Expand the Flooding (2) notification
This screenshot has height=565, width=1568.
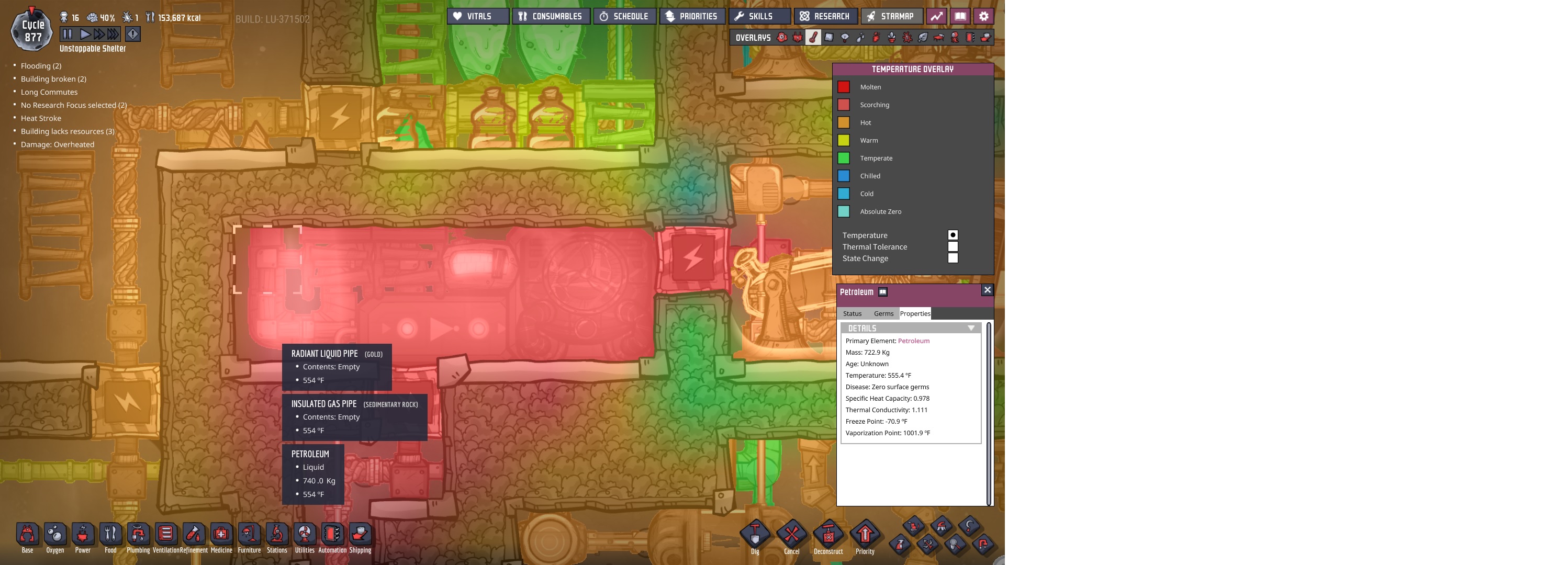(41, 66)
